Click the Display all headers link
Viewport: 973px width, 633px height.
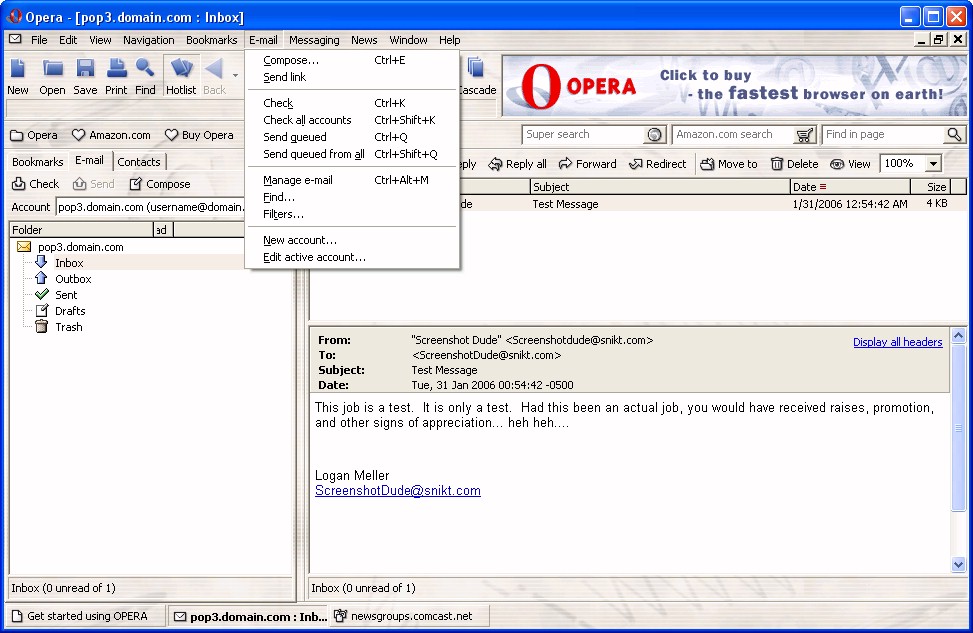[x=897, y=342]
